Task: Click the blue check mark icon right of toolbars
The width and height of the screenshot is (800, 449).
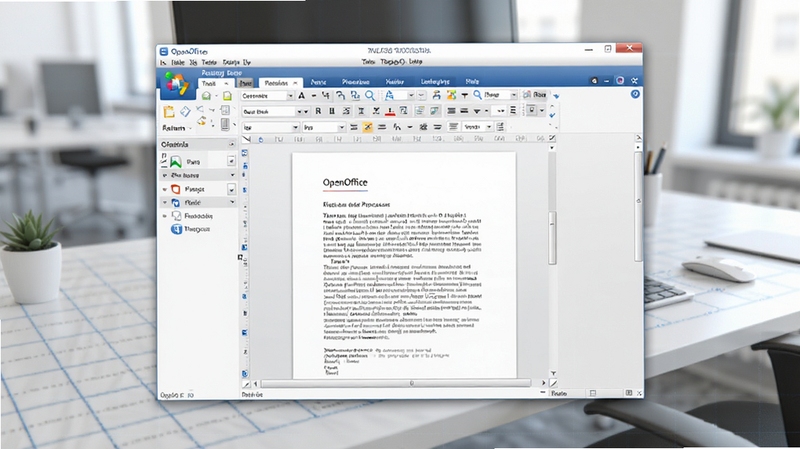Action: click(553, 115)
